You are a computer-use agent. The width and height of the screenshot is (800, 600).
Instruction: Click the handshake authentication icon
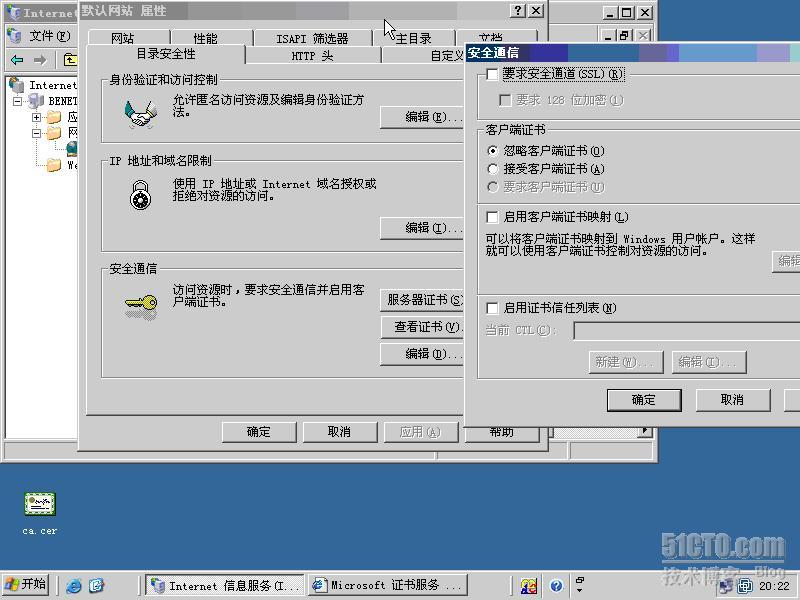point(140,113)
